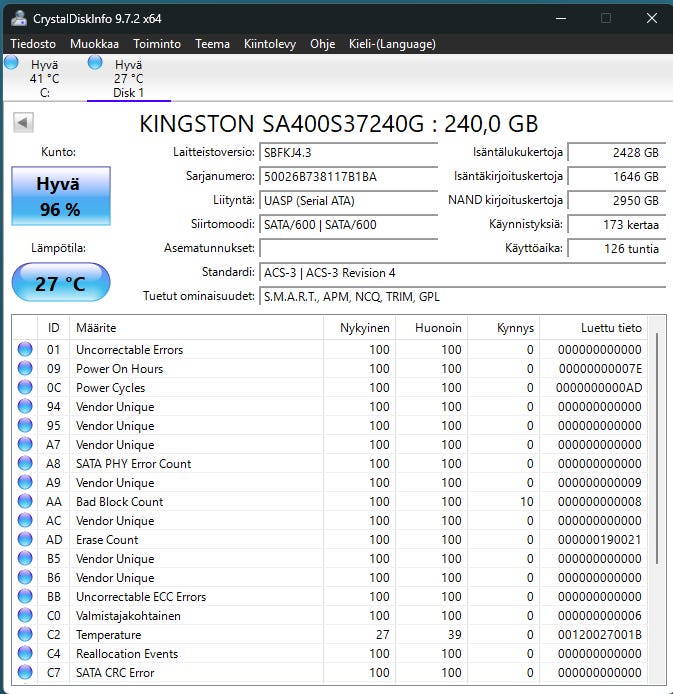Viewport: 673px width, 694px height.
Task: Click the Standardi field ACS-3 Revision 4
Action: coord(462,273)
